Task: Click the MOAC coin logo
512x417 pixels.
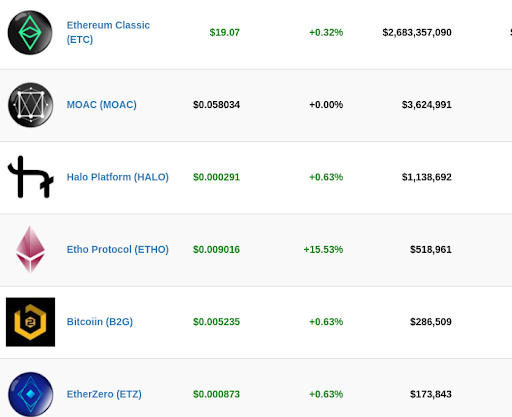Action: pos(30,105)
